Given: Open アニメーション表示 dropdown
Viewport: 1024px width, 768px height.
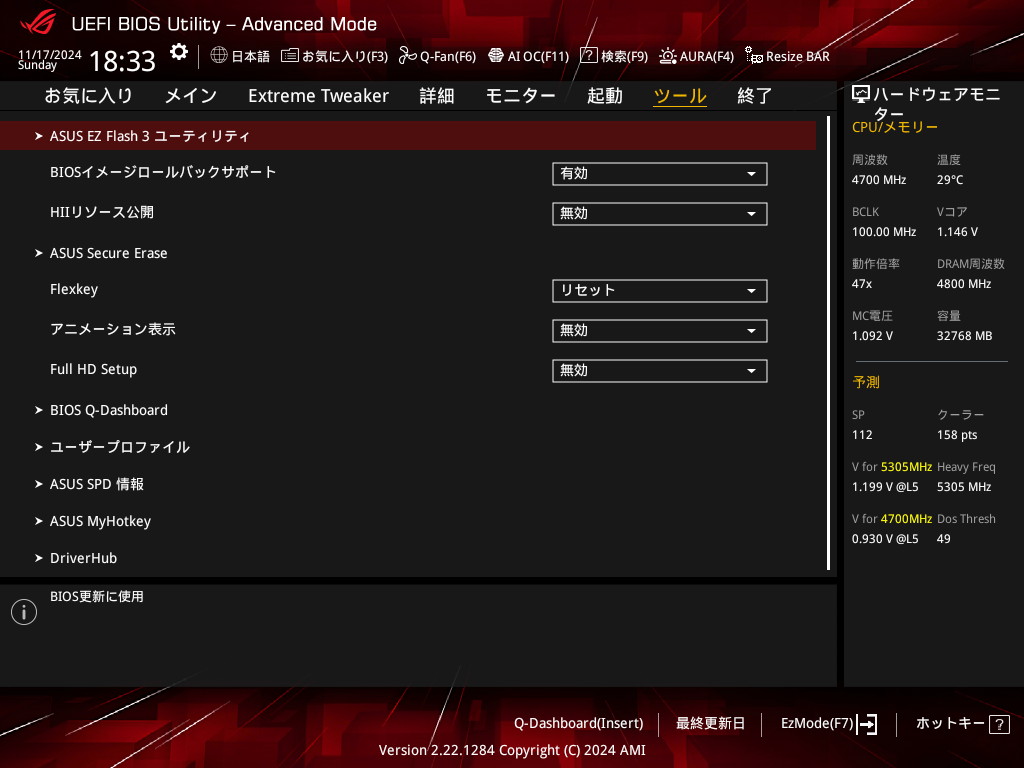Looking at the screenshot, I should click(660, 331).
